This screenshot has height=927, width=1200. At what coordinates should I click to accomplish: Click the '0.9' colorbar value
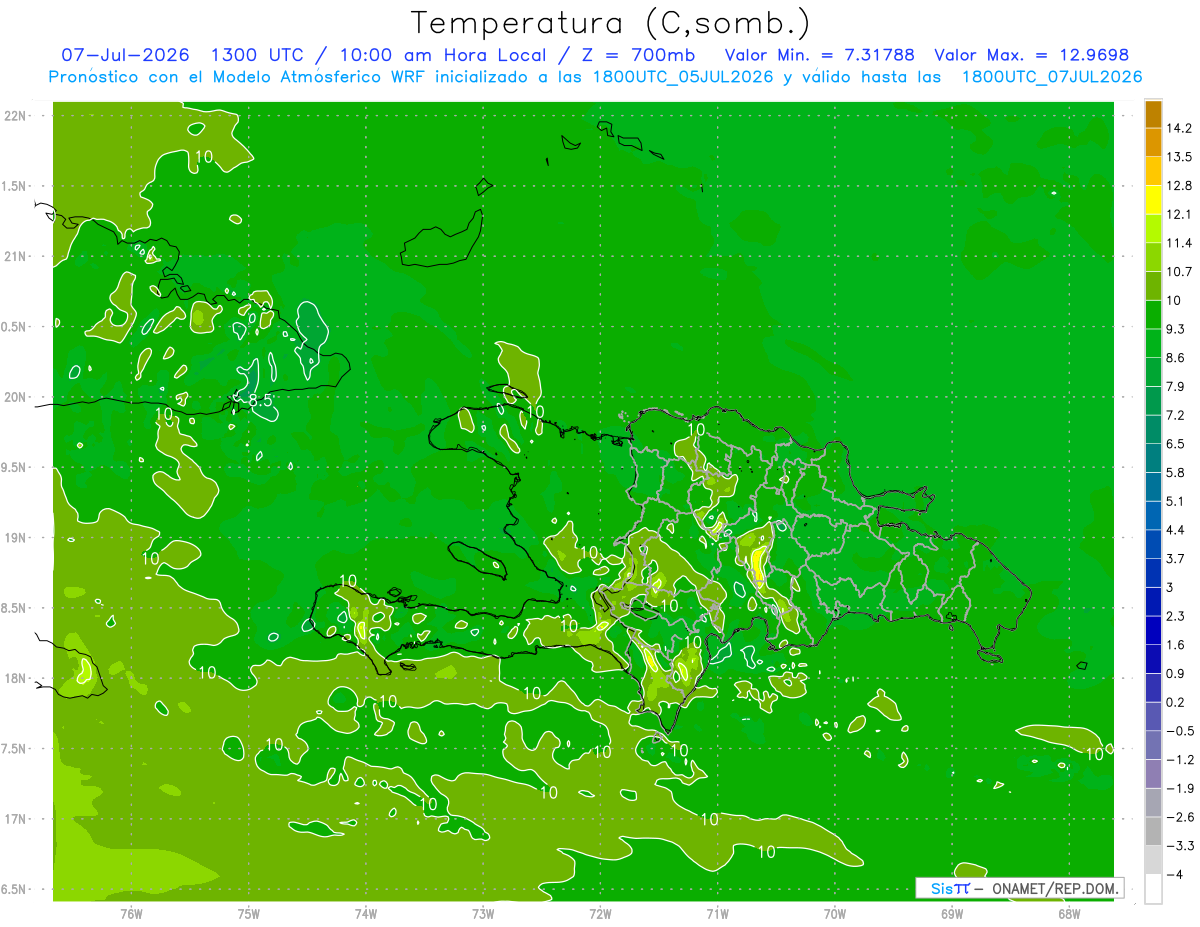(x=1175, y=674)
